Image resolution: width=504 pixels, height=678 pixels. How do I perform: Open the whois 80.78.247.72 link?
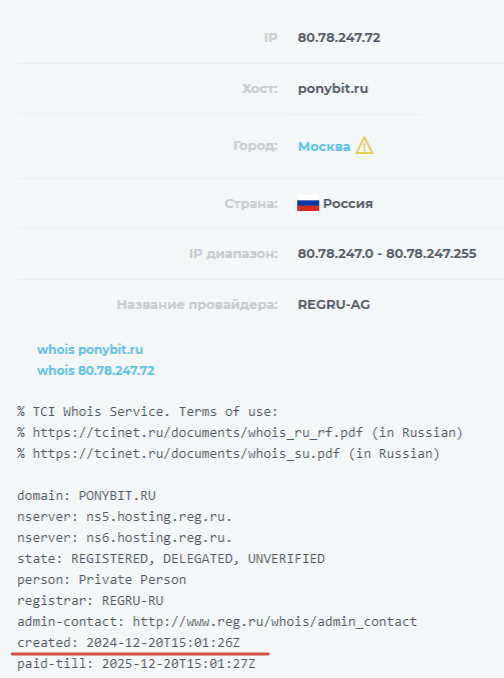coord(96,371)
